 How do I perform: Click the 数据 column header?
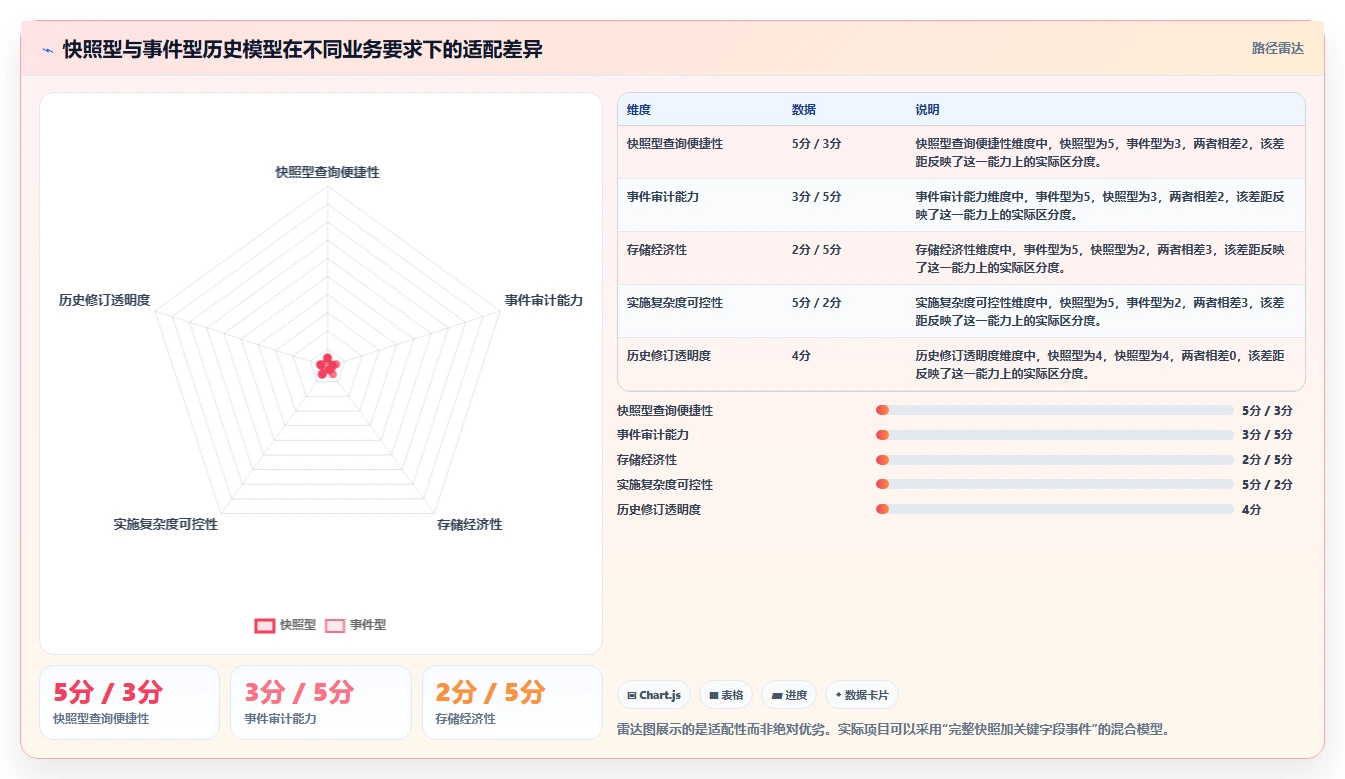tap(804, 110)
